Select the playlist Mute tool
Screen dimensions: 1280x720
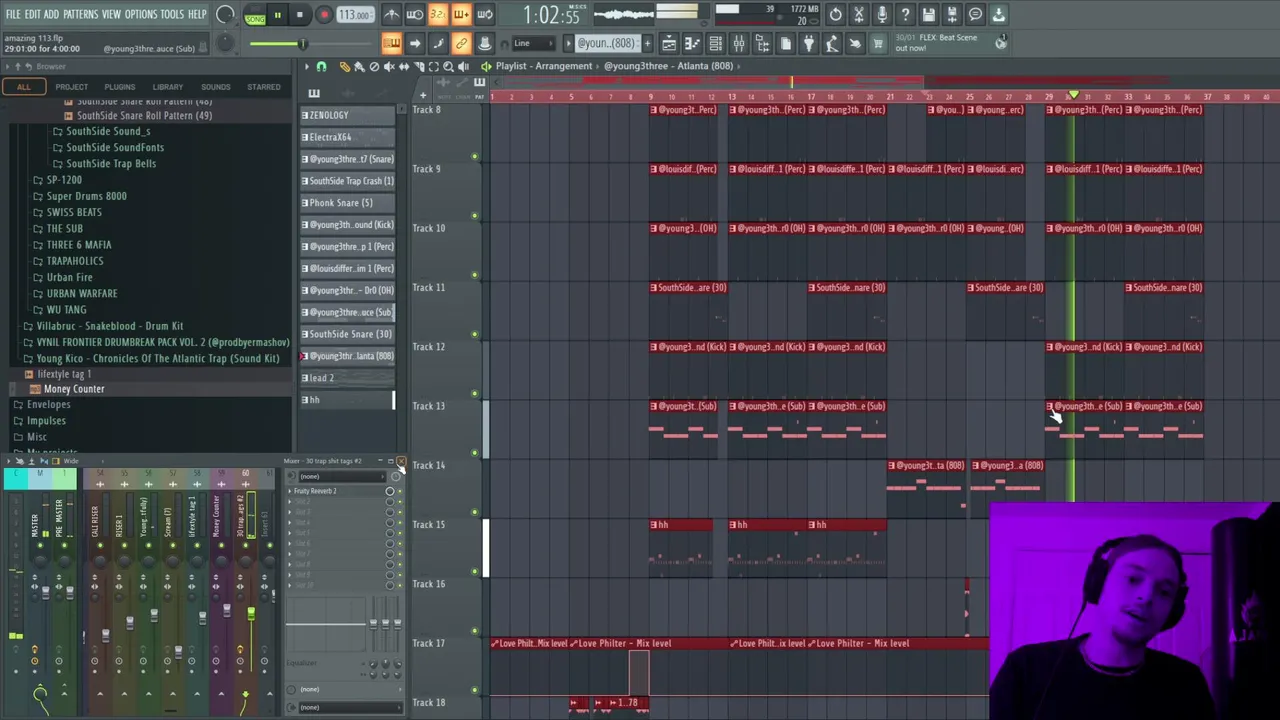point(390,66)
